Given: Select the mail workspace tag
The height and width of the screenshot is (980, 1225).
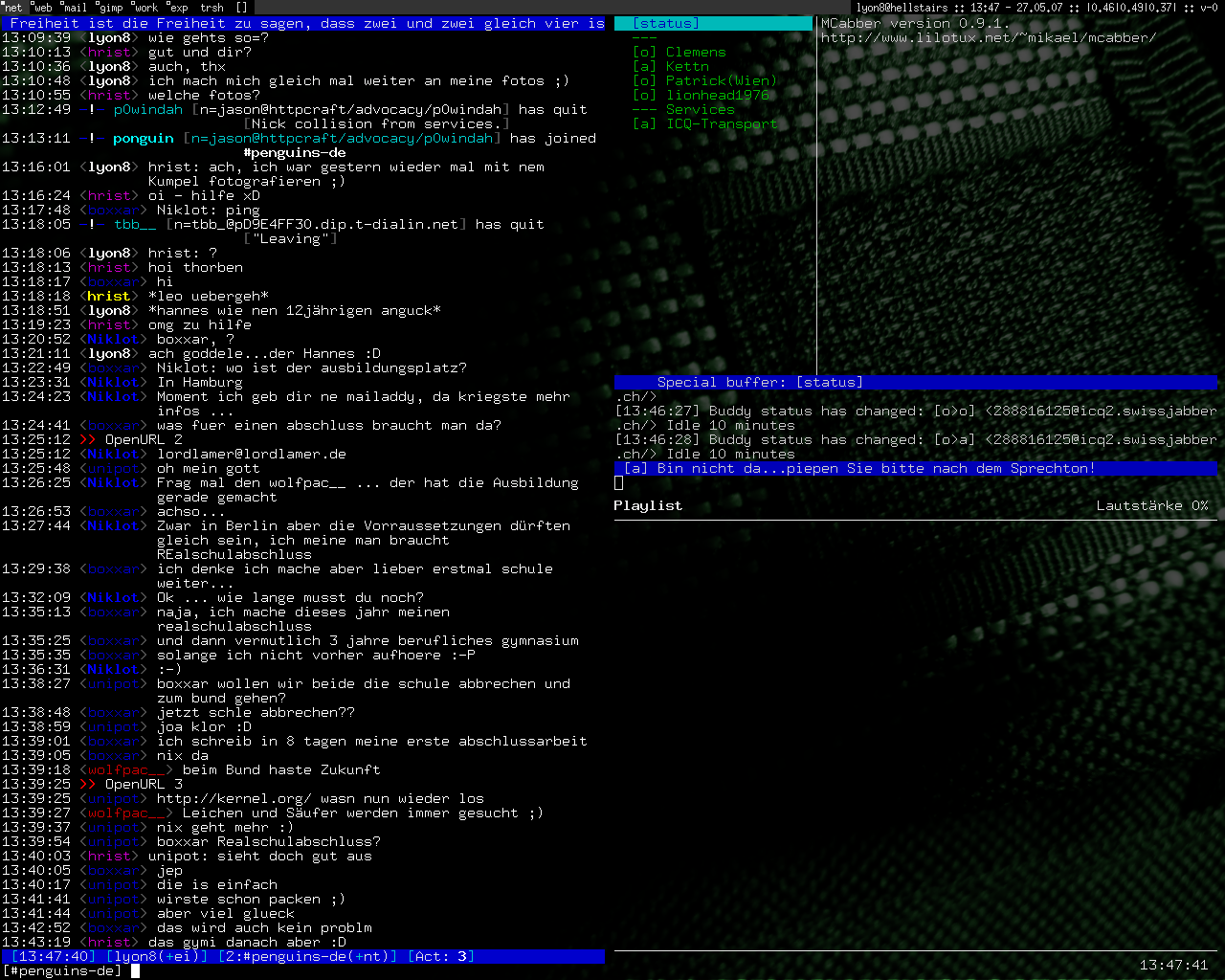Looking at the screenshot, I should [x=75, y=8].
